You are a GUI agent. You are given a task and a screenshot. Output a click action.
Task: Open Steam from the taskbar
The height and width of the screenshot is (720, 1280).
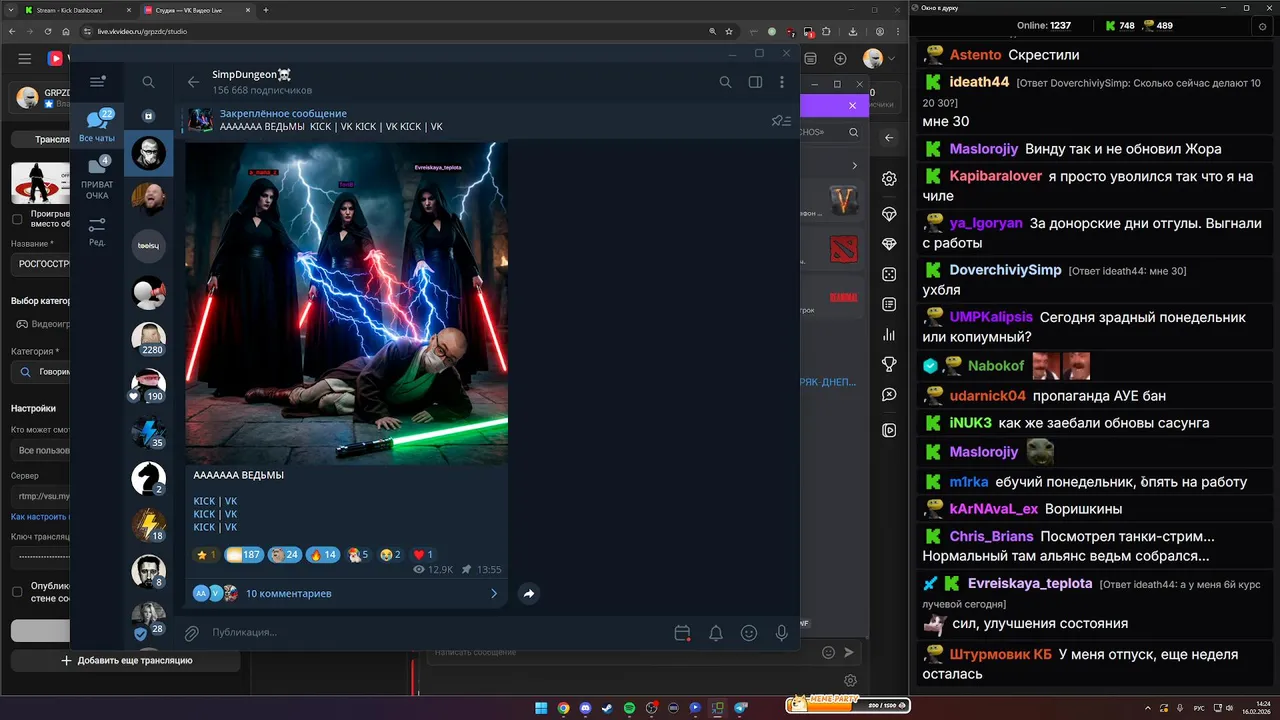pyautogui.click(x=607, y=708)
